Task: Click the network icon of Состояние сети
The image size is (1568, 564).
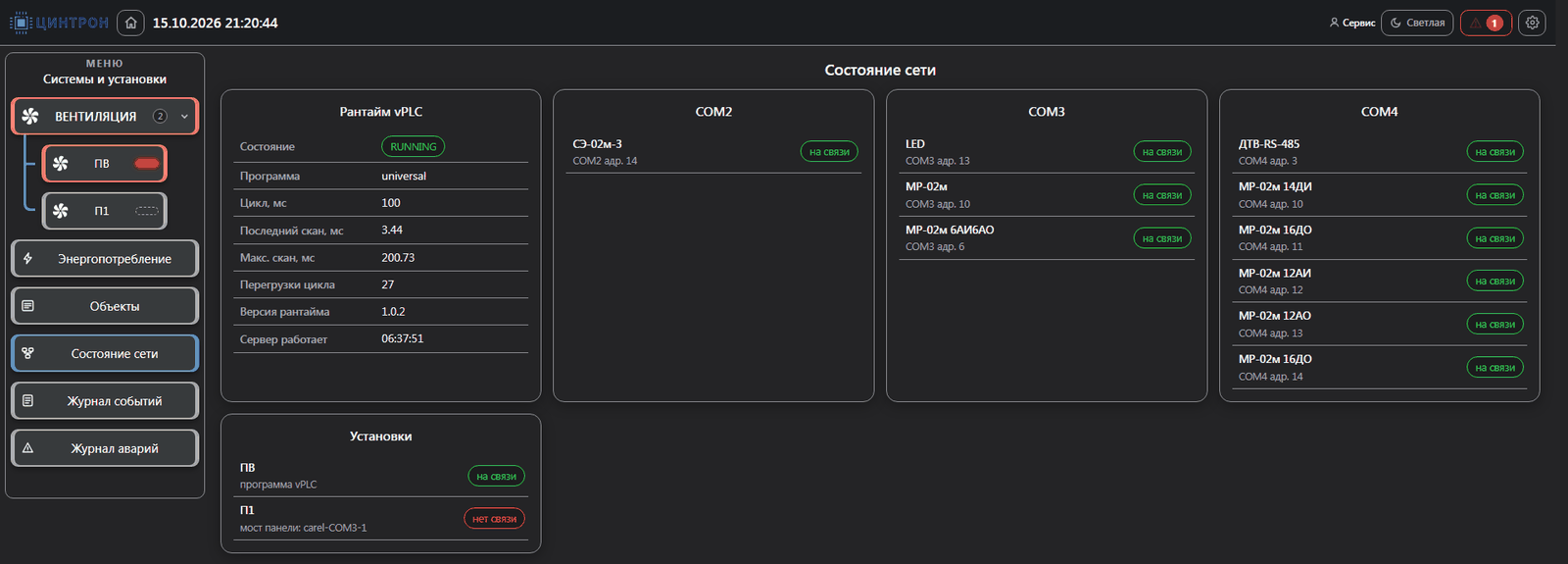Action: [27, 353]
